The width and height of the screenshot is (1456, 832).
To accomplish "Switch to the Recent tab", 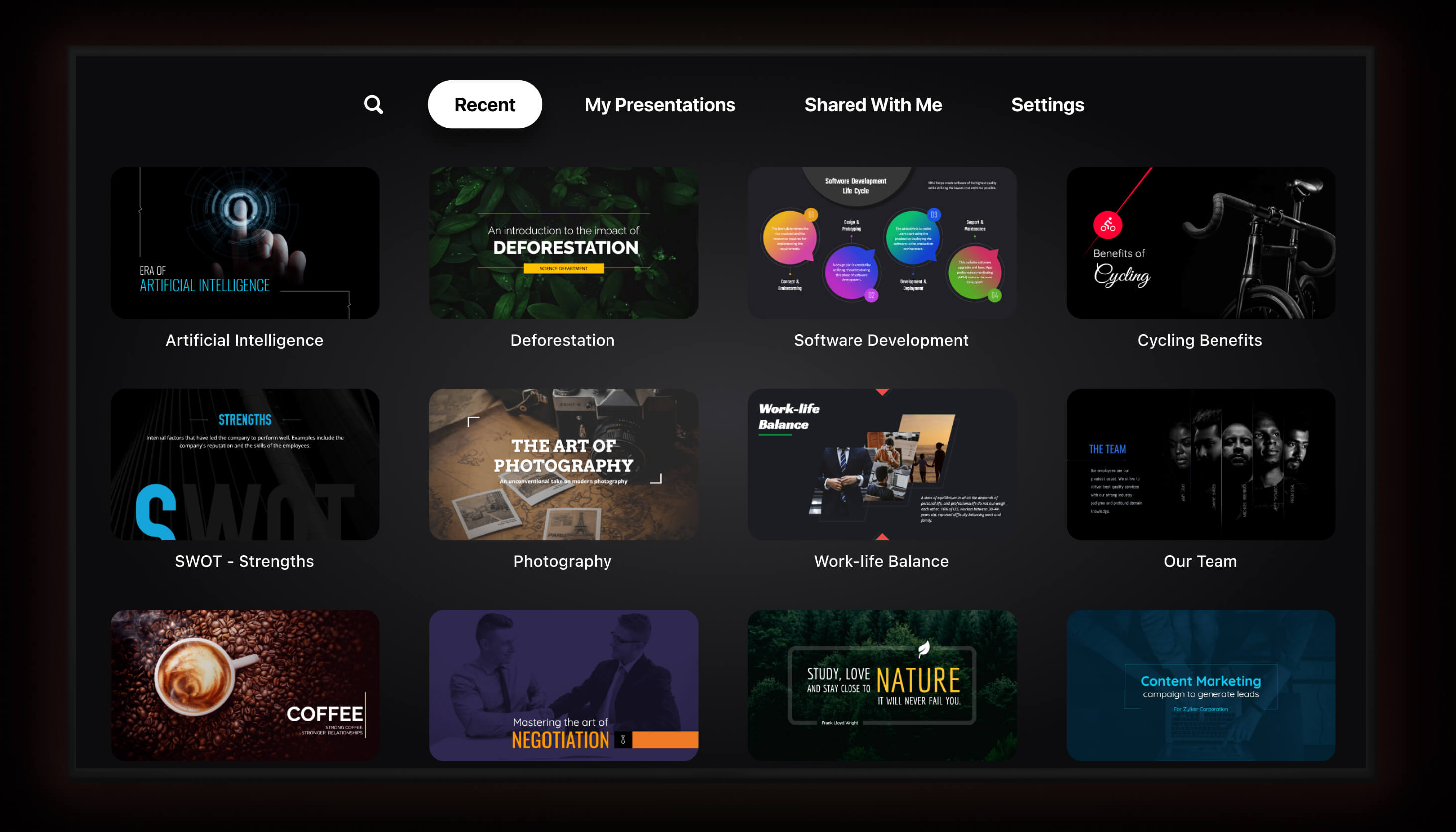I will (x=485, y=104).
